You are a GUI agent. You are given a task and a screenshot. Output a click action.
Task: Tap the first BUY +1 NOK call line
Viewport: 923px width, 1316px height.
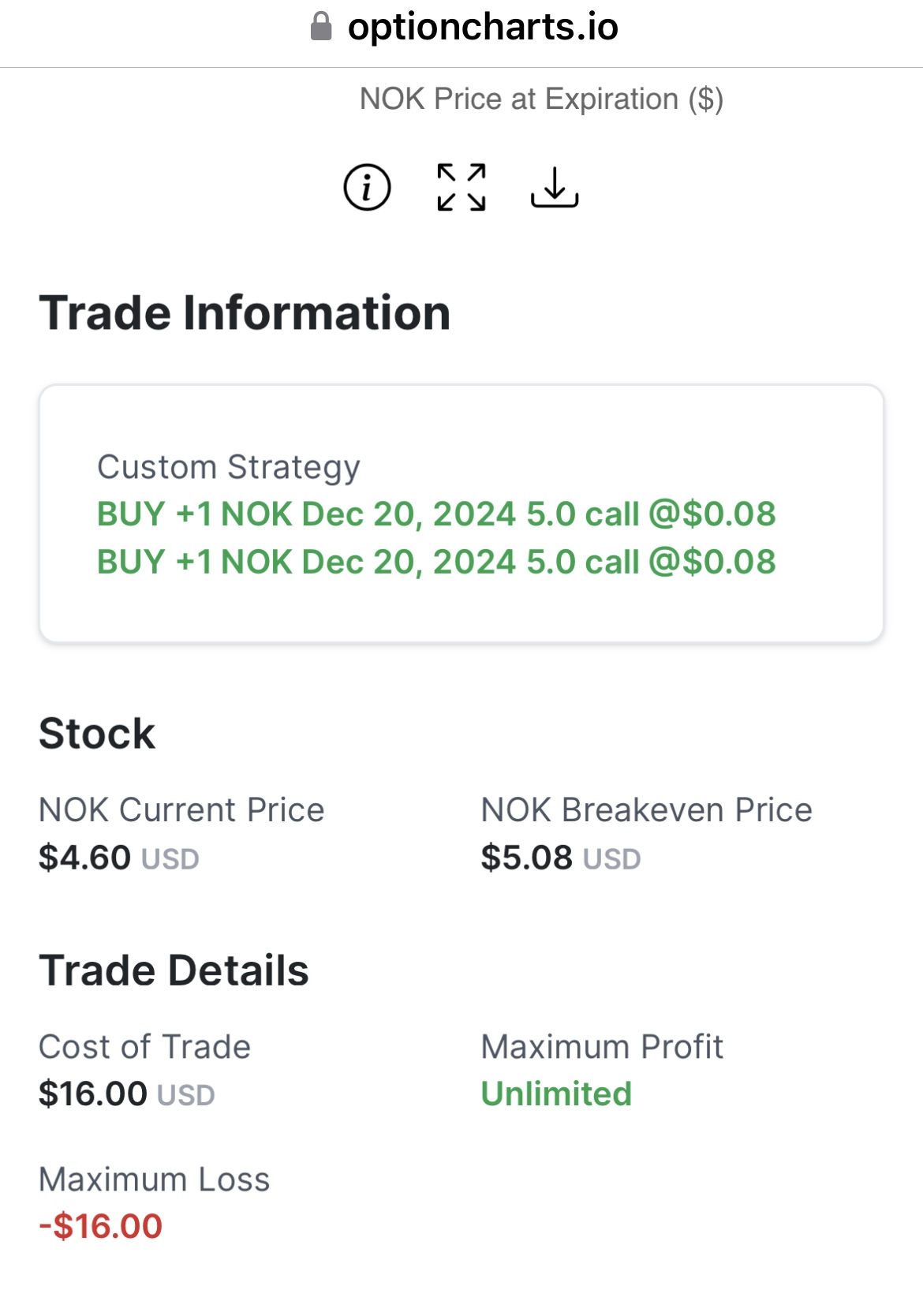click(436, 514)
